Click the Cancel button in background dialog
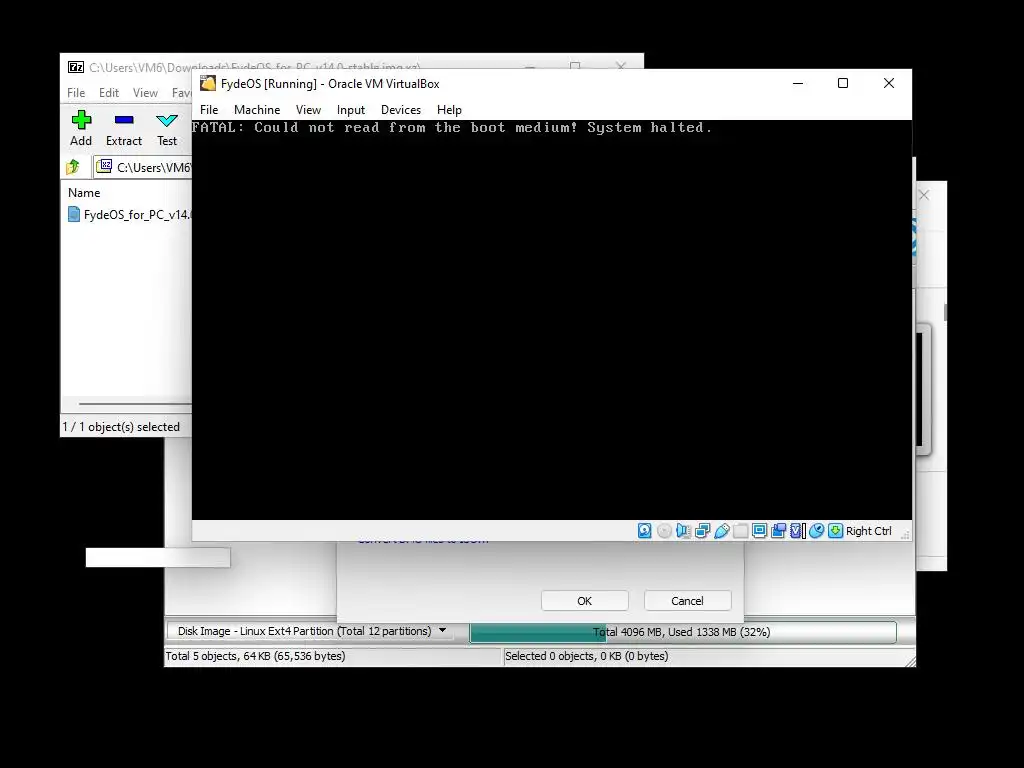1024x768 pixels. coord(687,601)
